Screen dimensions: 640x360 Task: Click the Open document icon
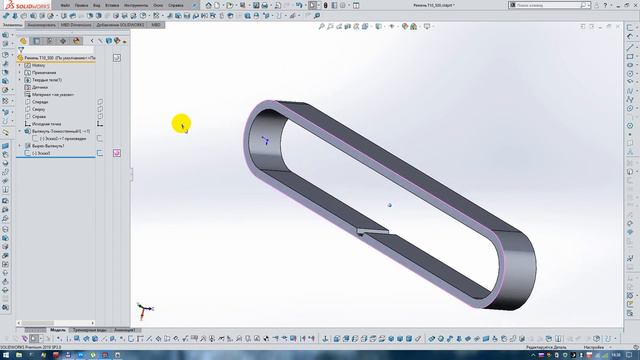(x=230, y=5)
